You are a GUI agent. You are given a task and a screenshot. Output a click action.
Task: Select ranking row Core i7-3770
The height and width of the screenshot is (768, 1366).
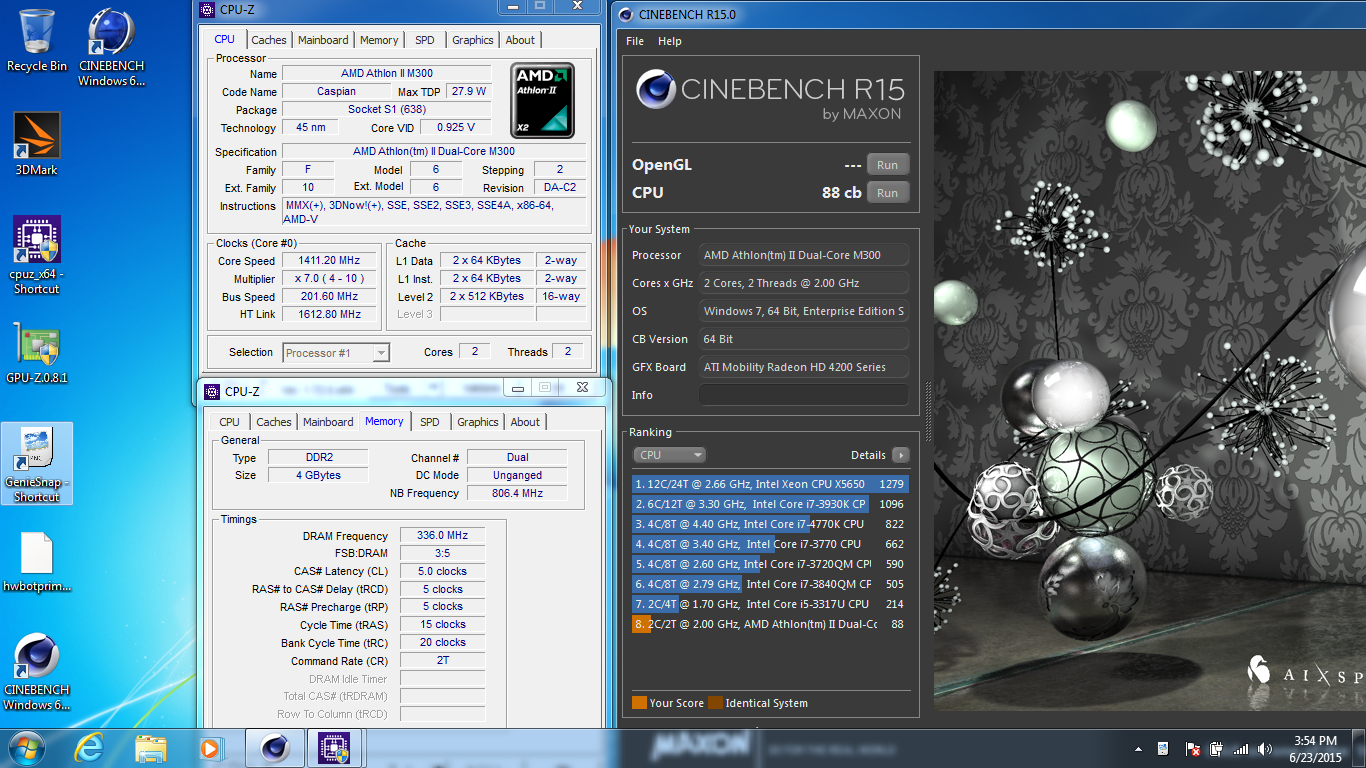click(x=770, y=544)
